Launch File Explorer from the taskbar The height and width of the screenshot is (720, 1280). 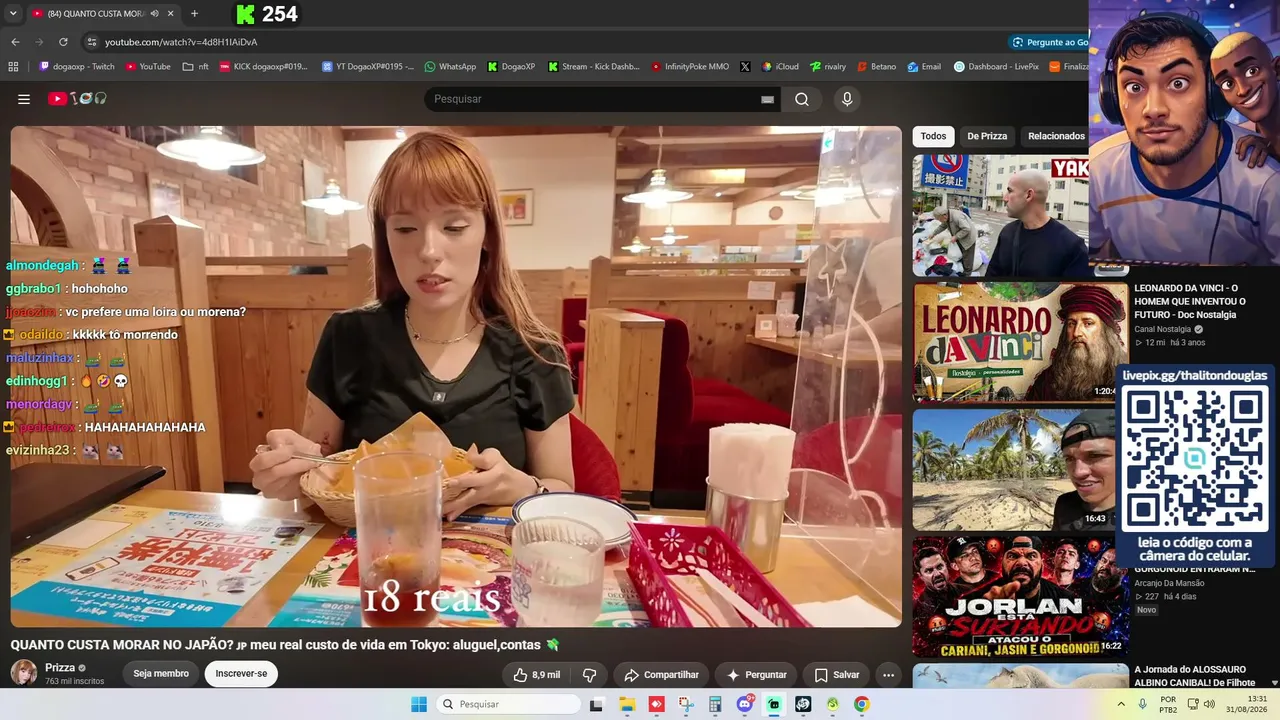[x=627, y=704]
